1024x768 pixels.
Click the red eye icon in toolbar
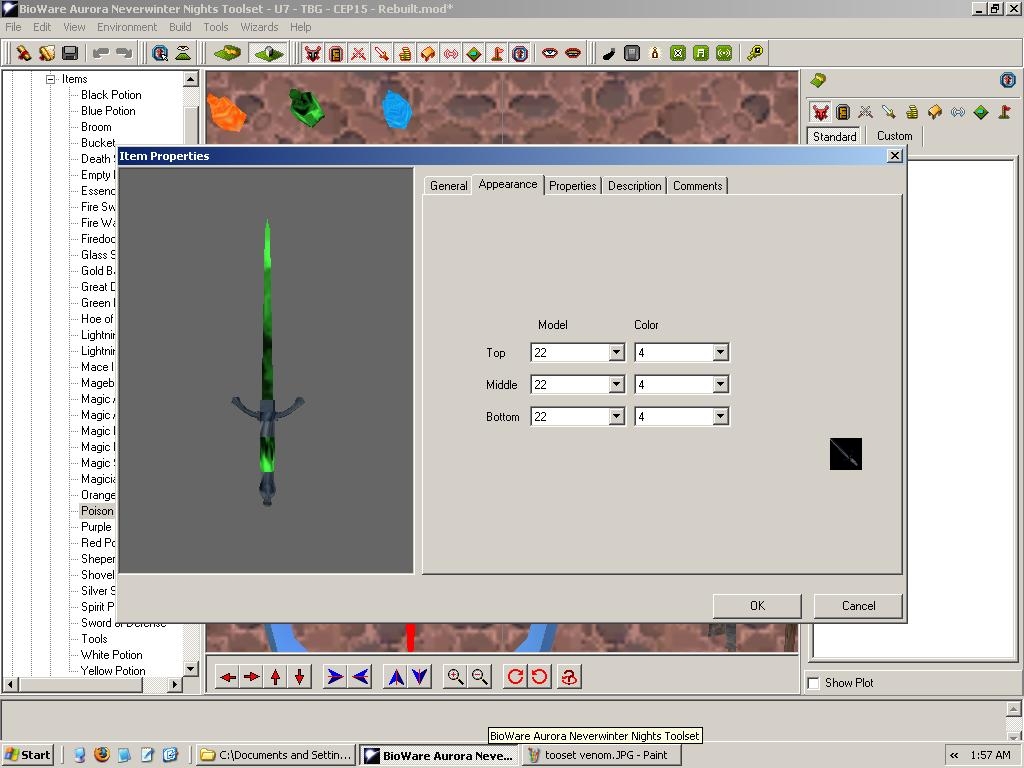550,53
